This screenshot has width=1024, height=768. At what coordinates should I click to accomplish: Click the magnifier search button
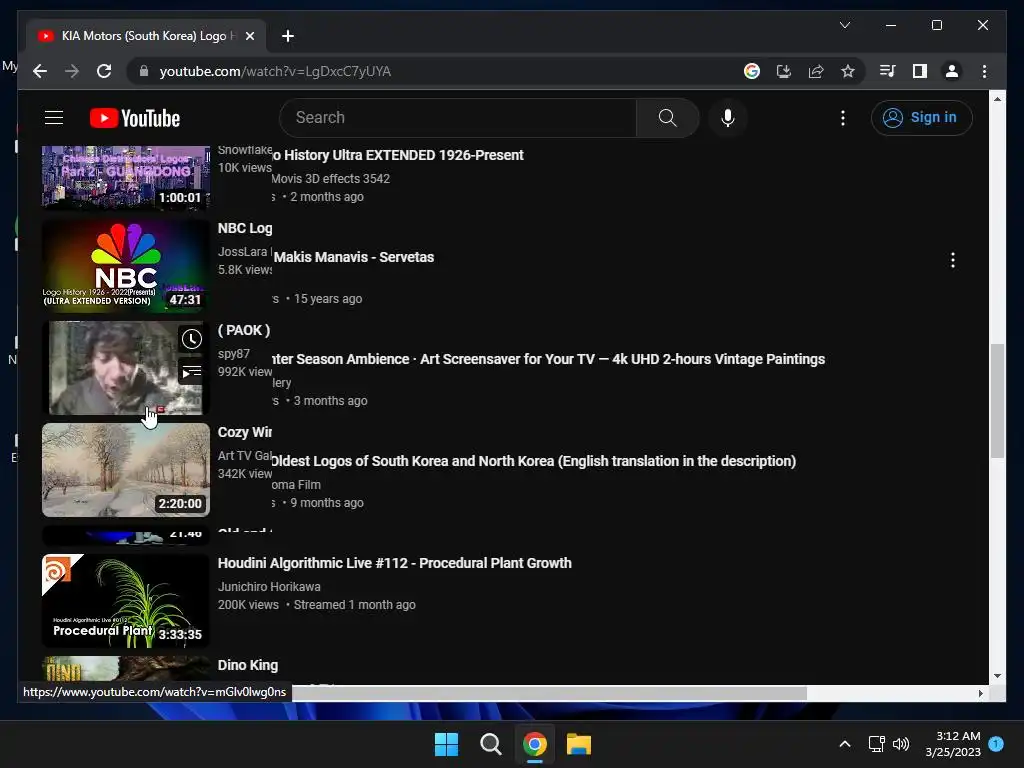pyautogui.click(x=667, y=118)
